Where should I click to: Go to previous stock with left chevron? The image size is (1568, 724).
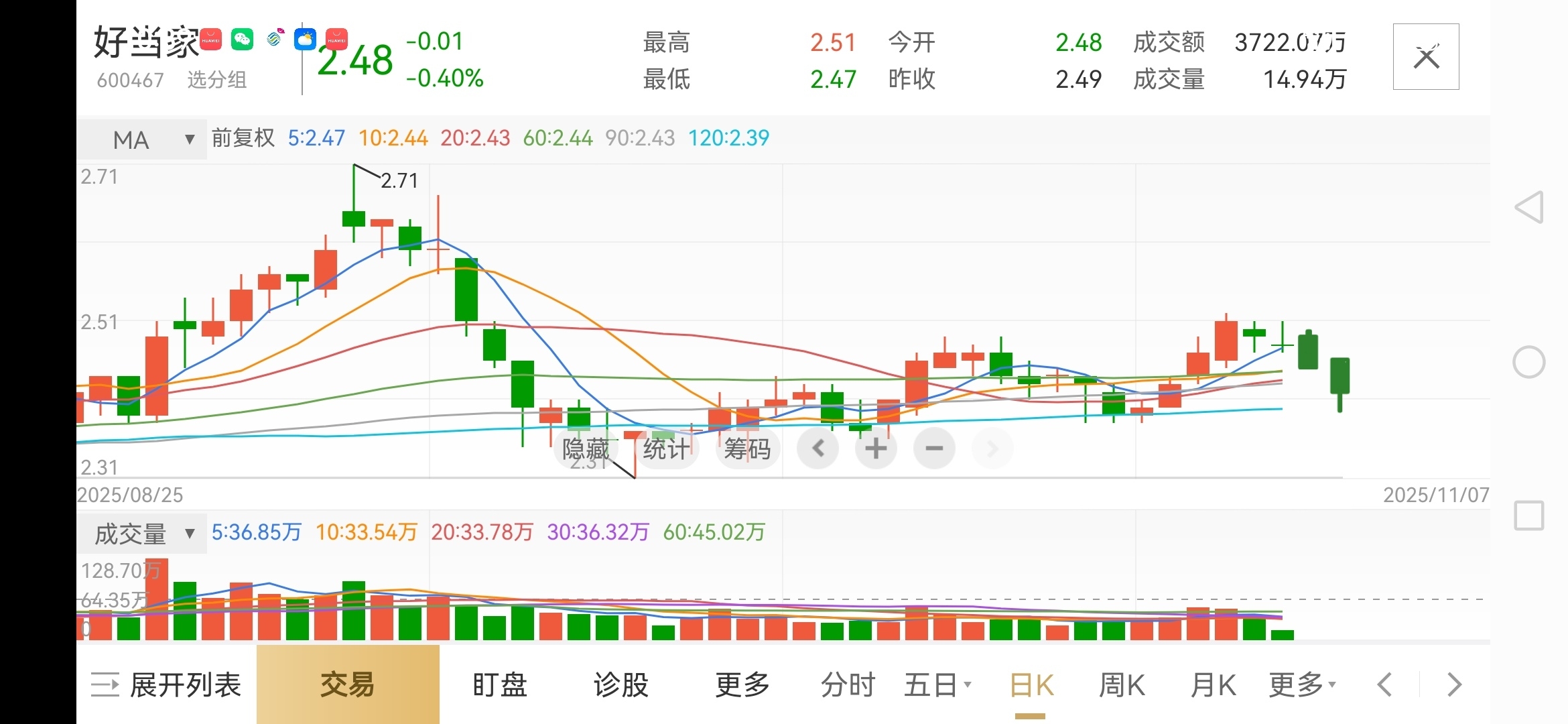click(1384, 685)
